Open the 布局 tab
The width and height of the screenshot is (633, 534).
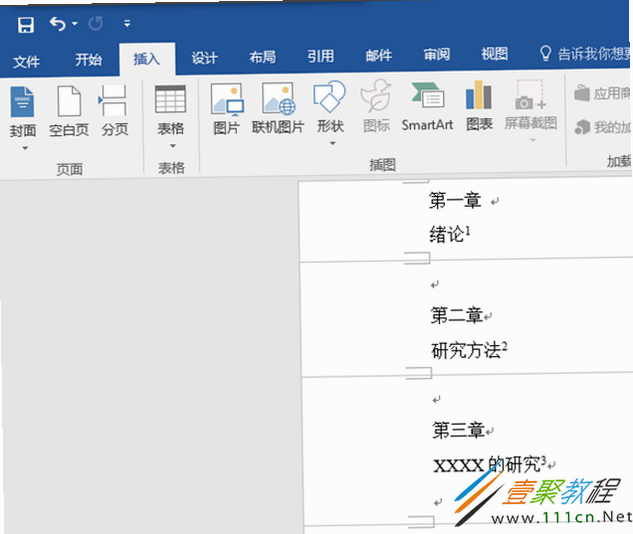tap(262, 57)
